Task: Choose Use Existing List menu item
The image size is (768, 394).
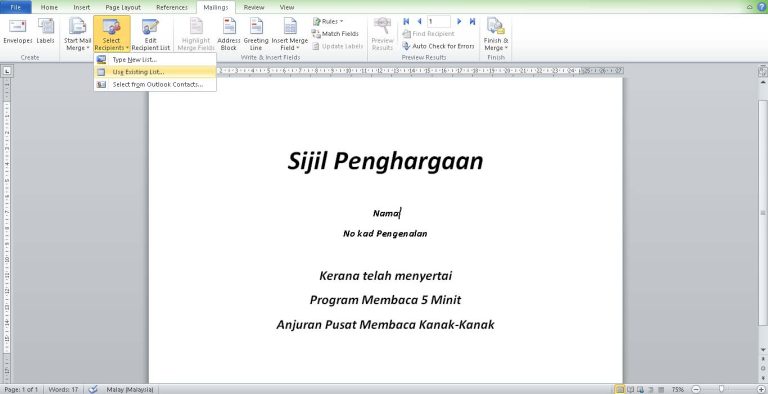Action: click(155, 72)
